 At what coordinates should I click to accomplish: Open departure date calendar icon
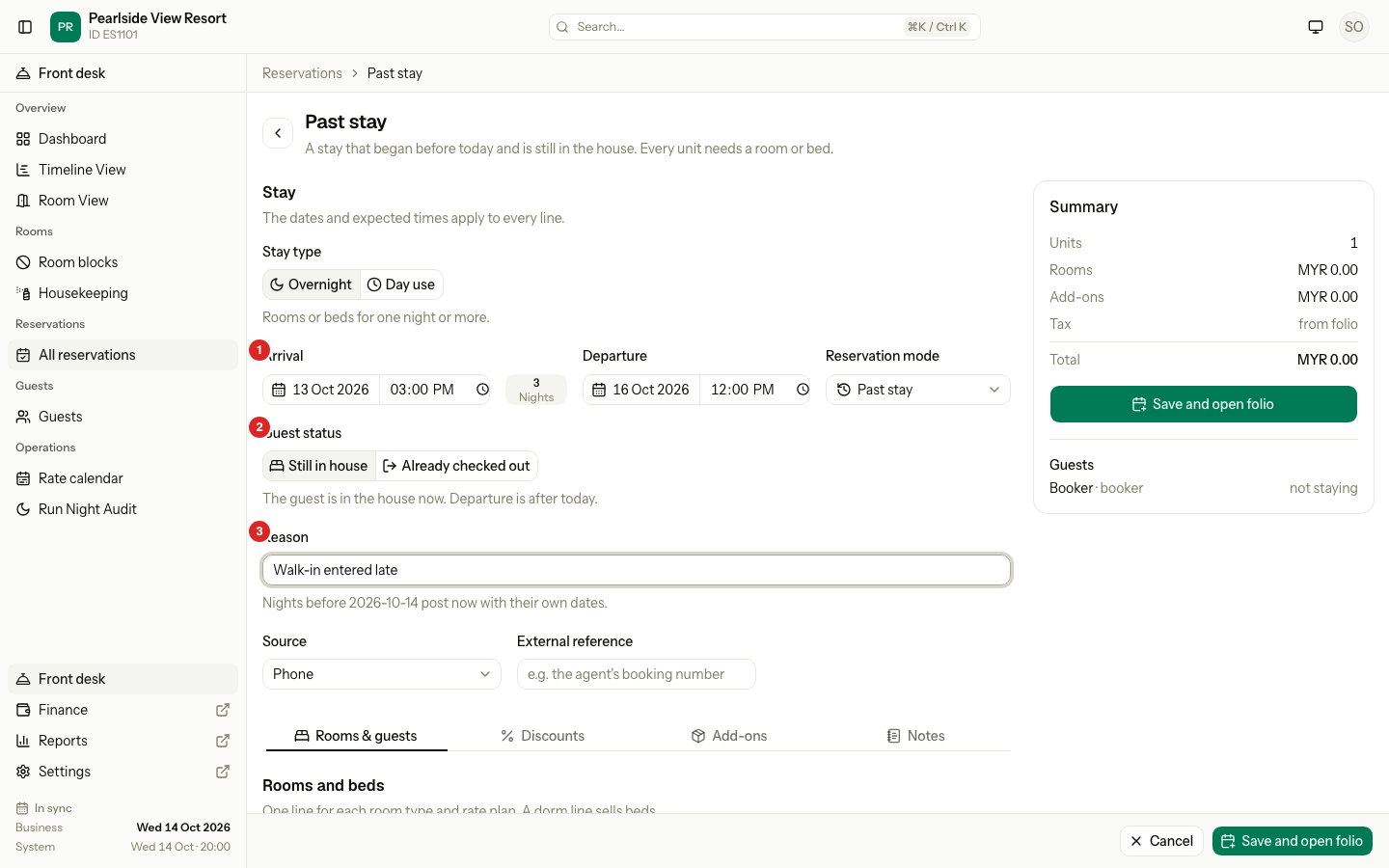click(x=599, y=390)
